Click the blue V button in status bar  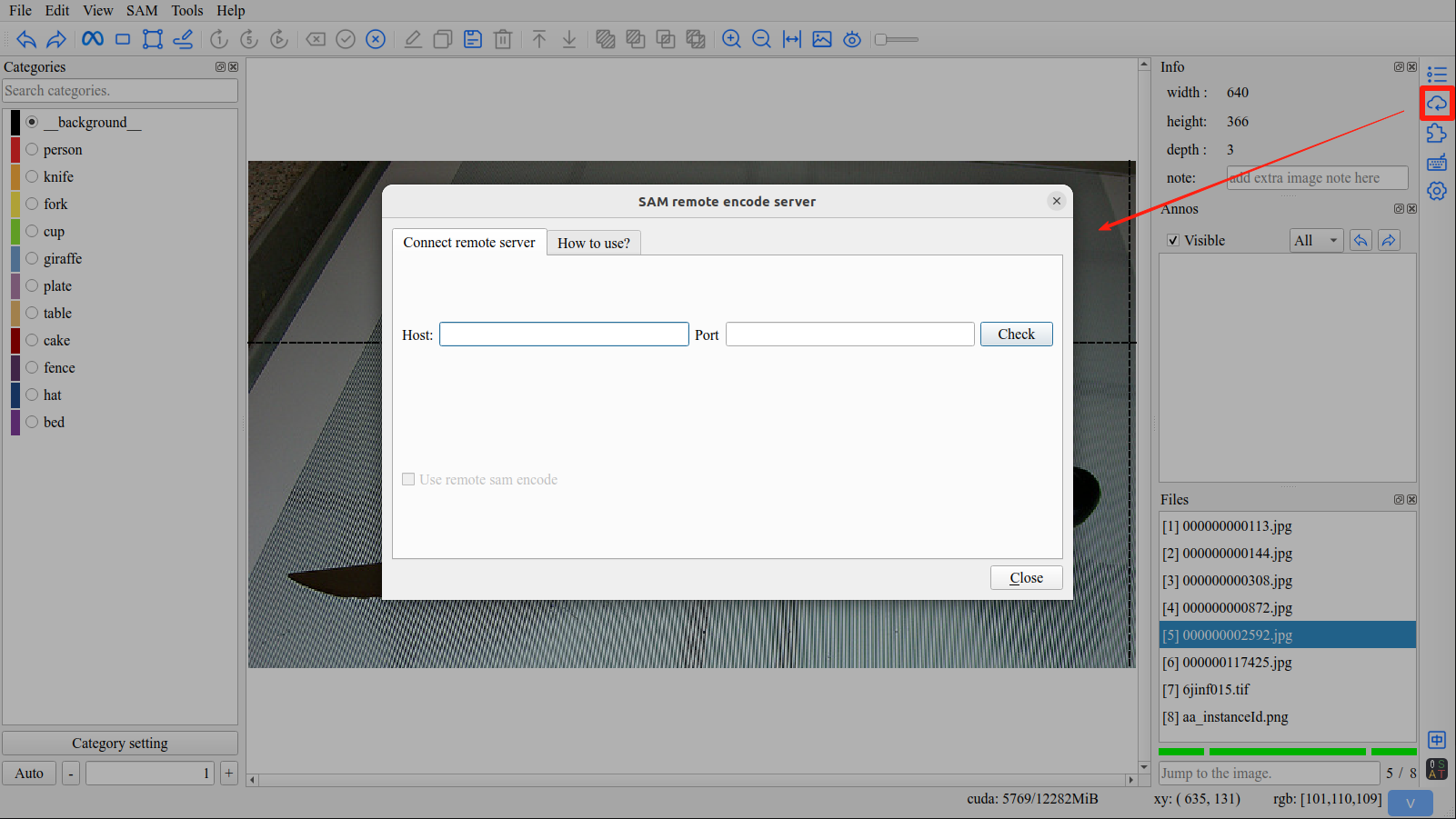tap(1411, 803)
